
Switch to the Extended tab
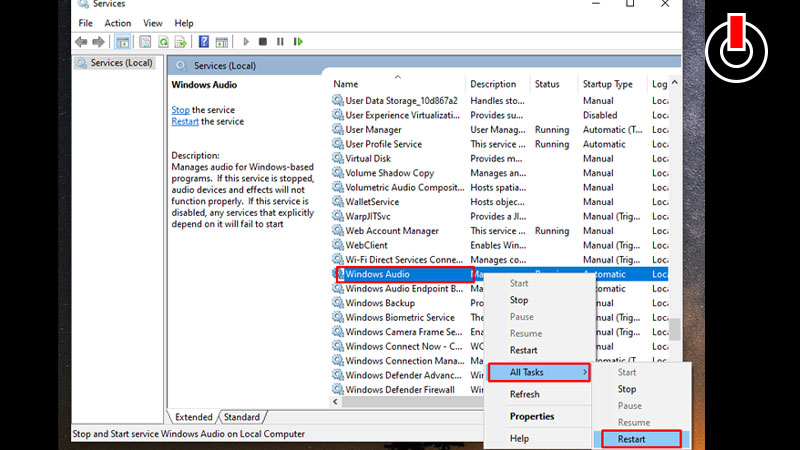tap(193, 417)
